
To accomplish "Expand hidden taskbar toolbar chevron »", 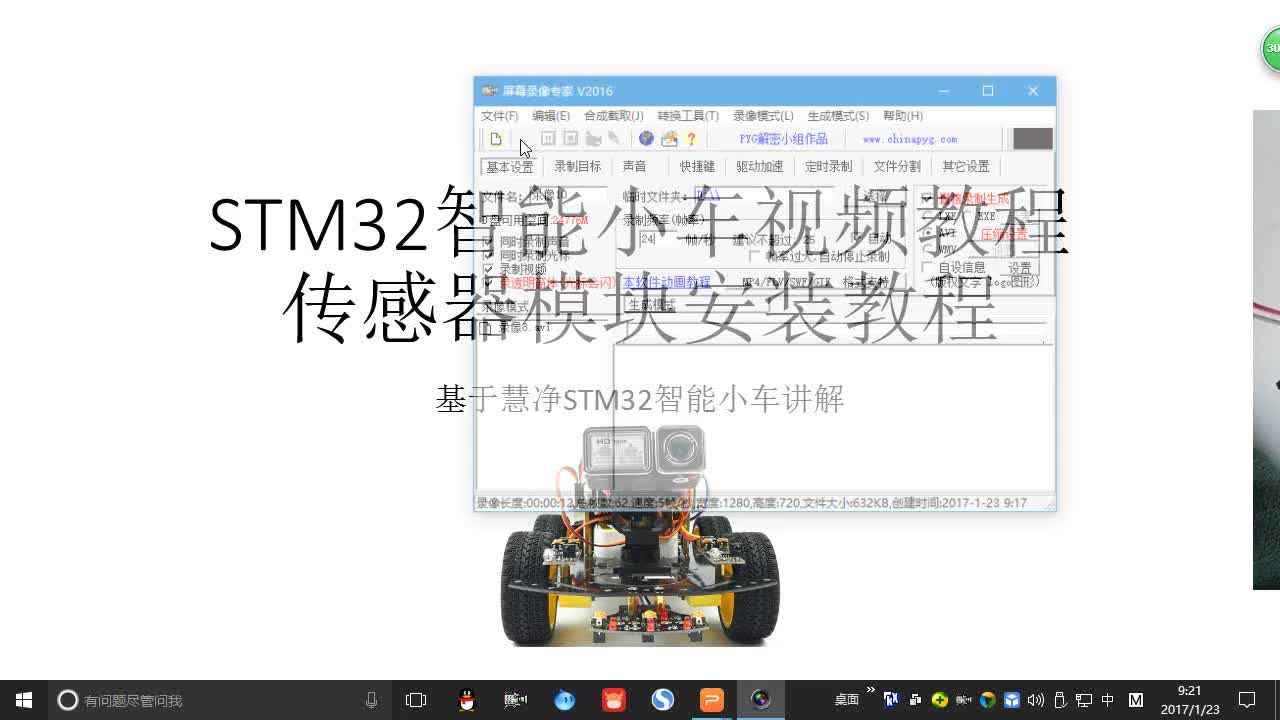I will click(870, 691).
